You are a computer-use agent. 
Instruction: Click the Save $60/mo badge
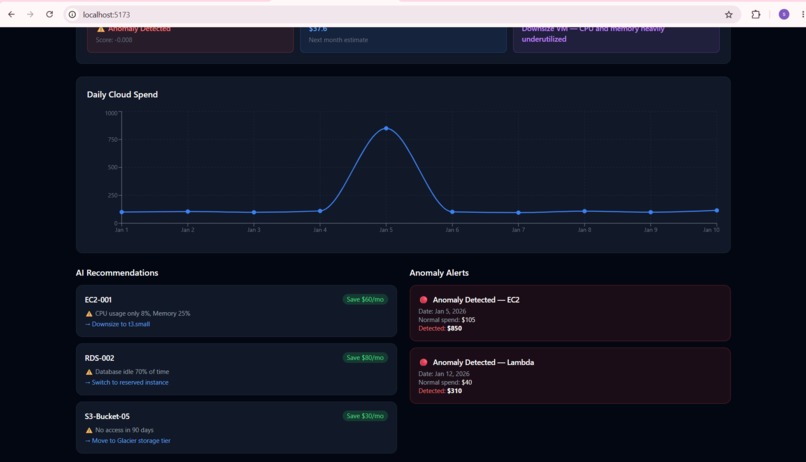(365, 300)
